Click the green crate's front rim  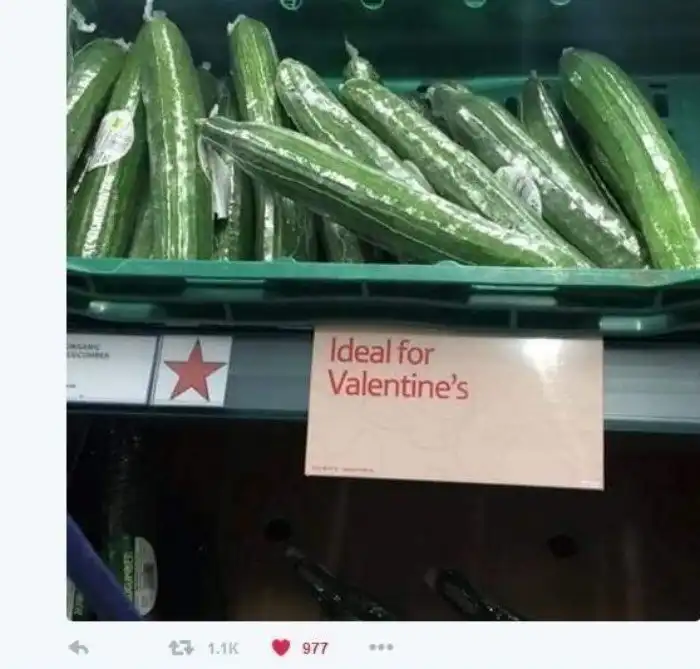coord(383,272)
